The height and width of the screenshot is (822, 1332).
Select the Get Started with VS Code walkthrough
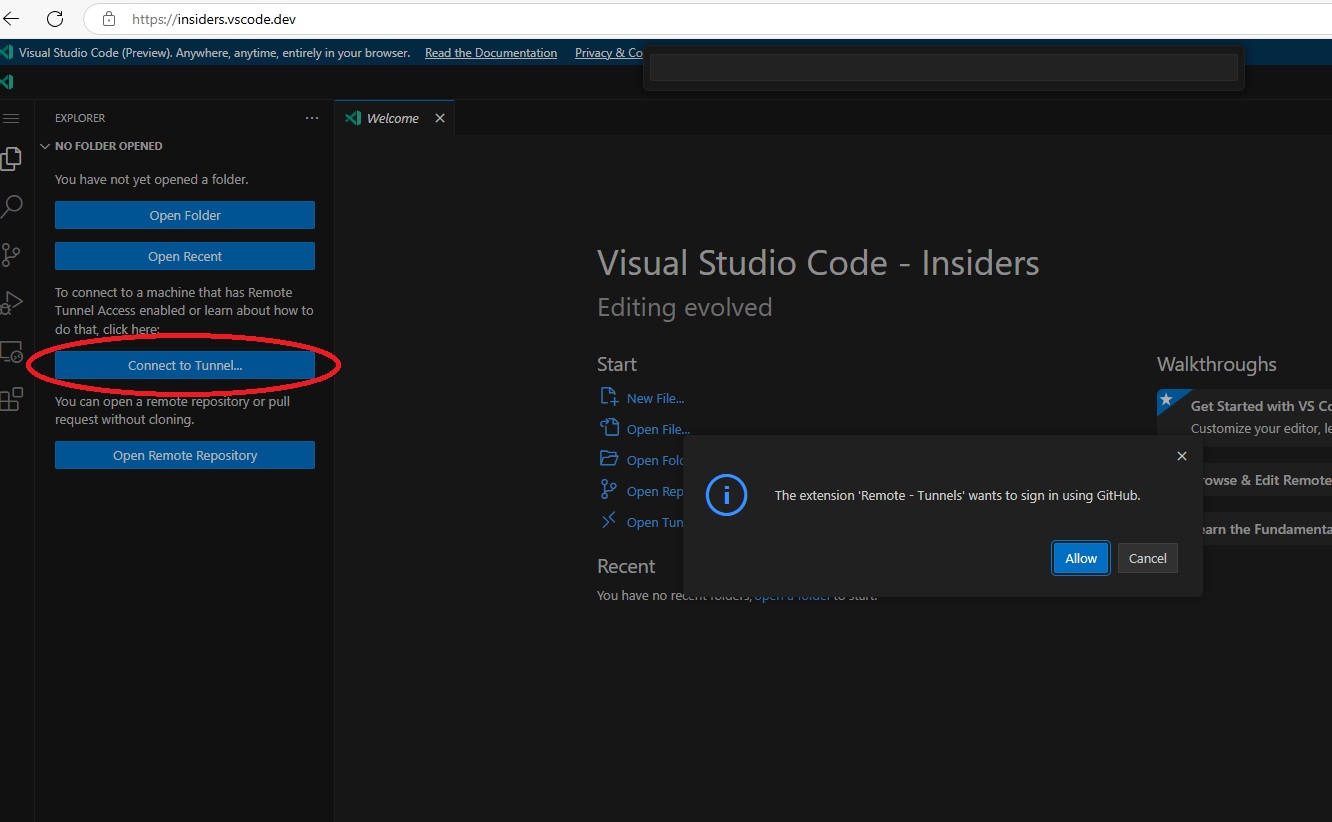pyautogui.click(x=1257, y=406)
